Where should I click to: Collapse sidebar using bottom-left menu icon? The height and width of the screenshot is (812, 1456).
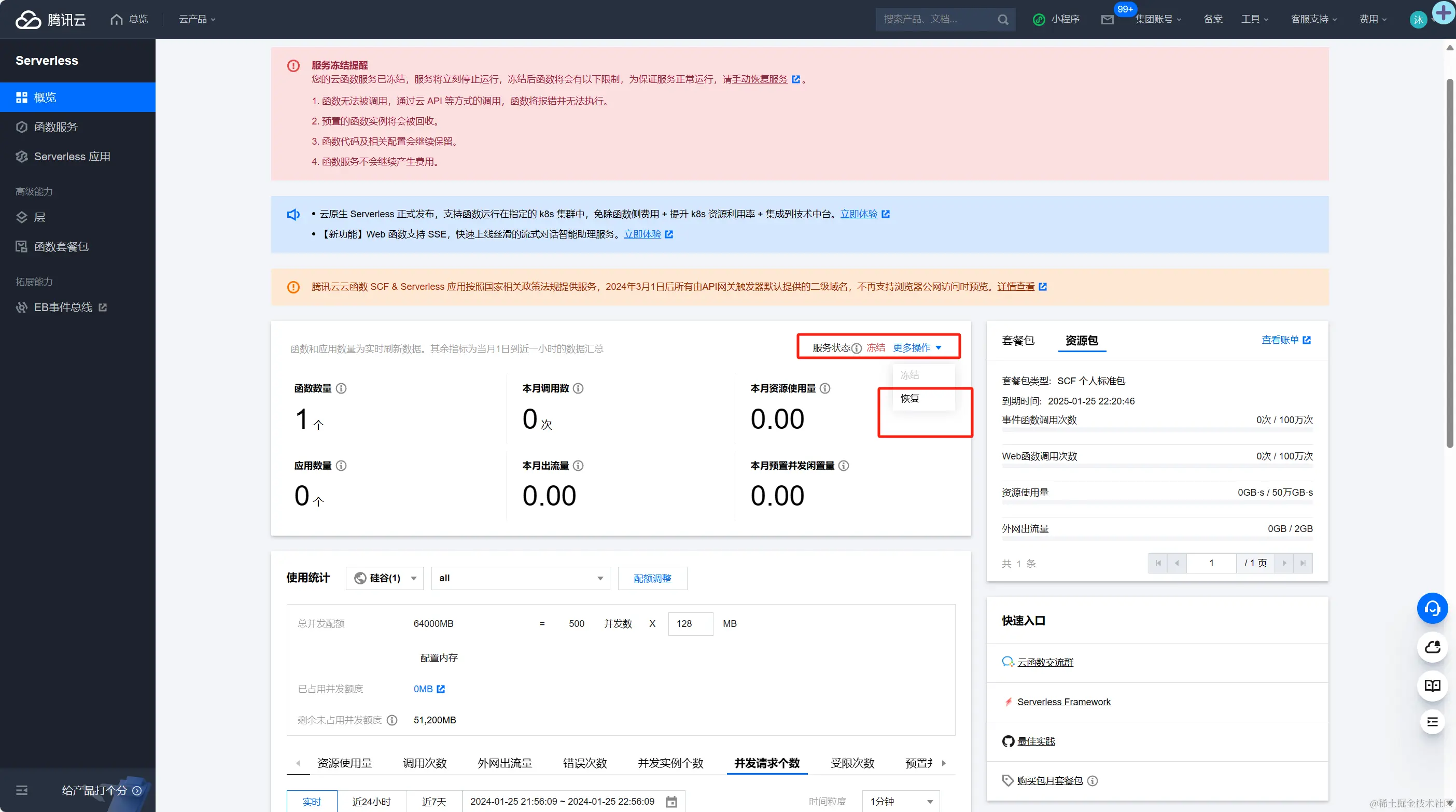[x=21, y=790]
